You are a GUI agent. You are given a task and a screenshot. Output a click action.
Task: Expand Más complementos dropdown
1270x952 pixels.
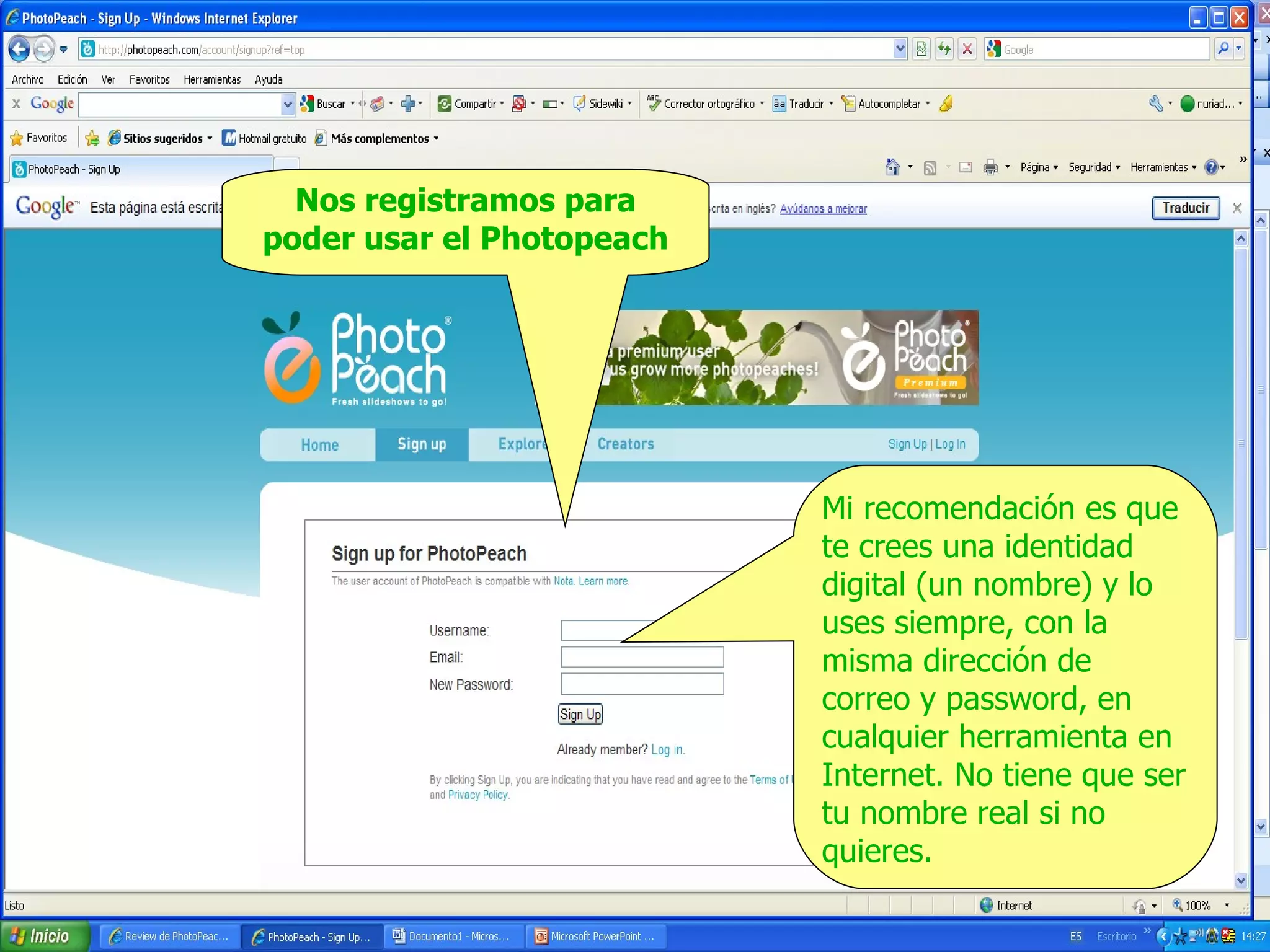coord(436,138)
